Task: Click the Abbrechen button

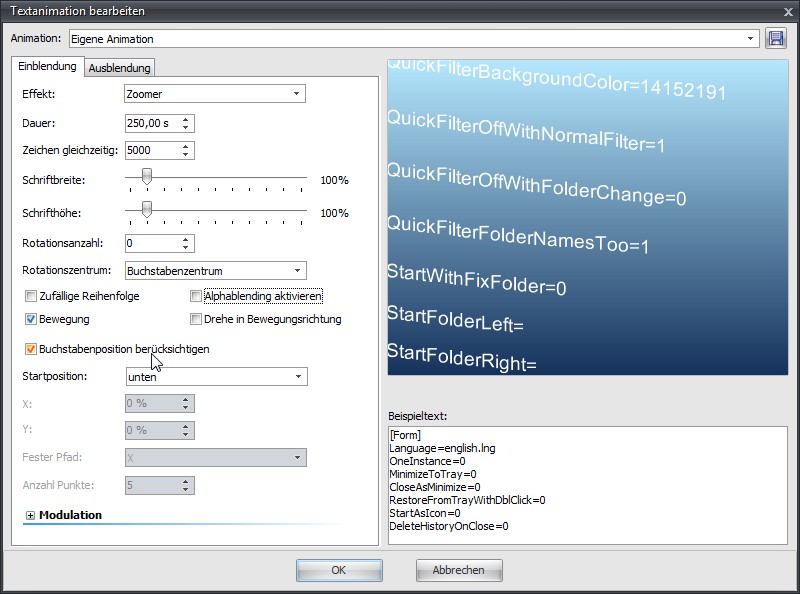Action: click(459, 570)
